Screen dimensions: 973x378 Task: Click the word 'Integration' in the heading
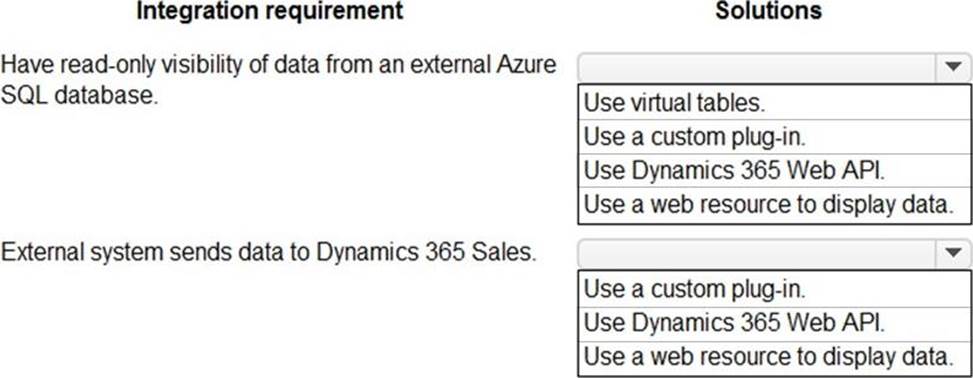pyautogui.click(x=198, y=11)
